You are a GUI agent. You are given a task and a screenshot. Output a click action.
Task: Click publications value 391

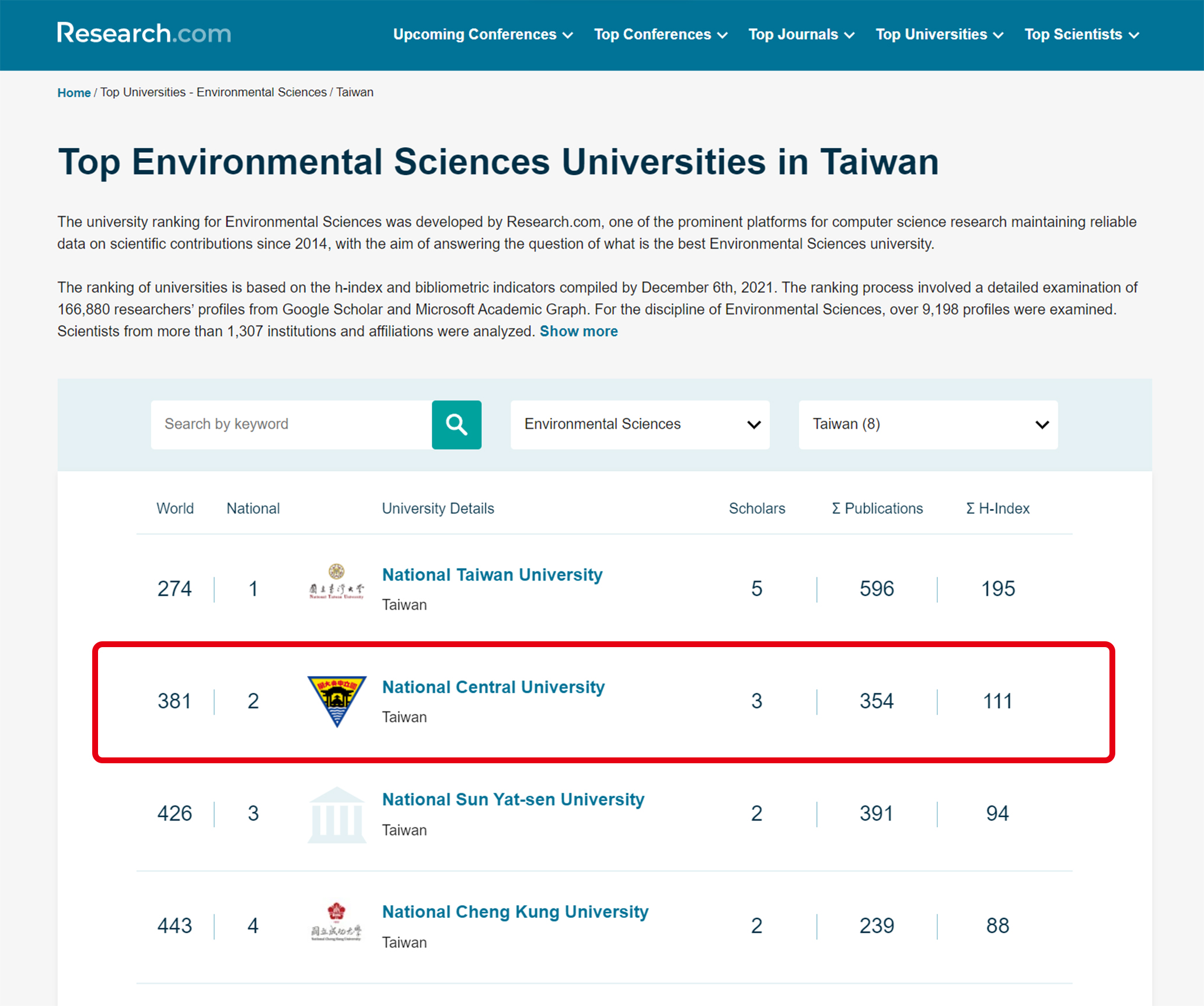(877, 813)
